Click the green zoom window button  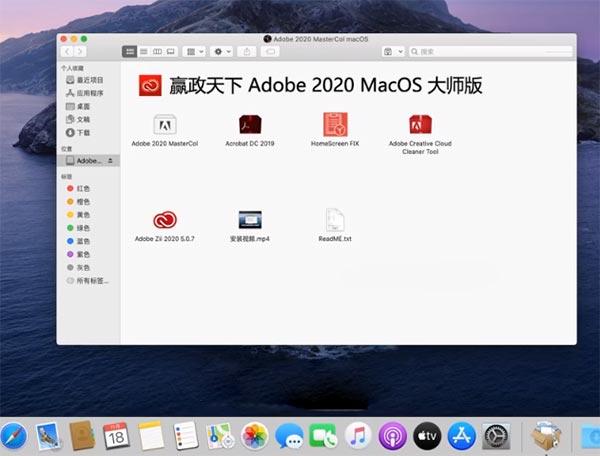[x=84, y=39]
